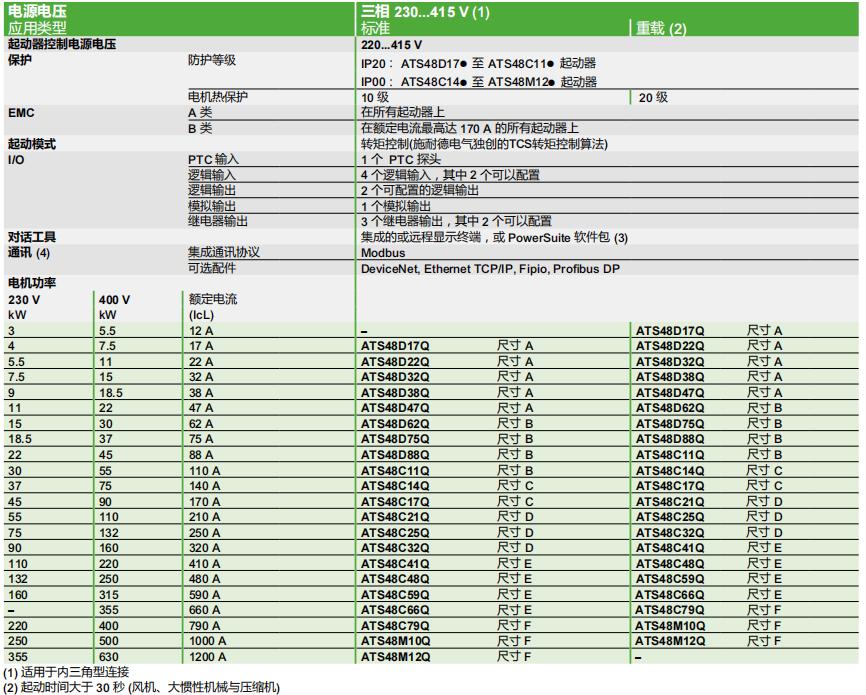Select the '继电器输出' label

[218, 221]
